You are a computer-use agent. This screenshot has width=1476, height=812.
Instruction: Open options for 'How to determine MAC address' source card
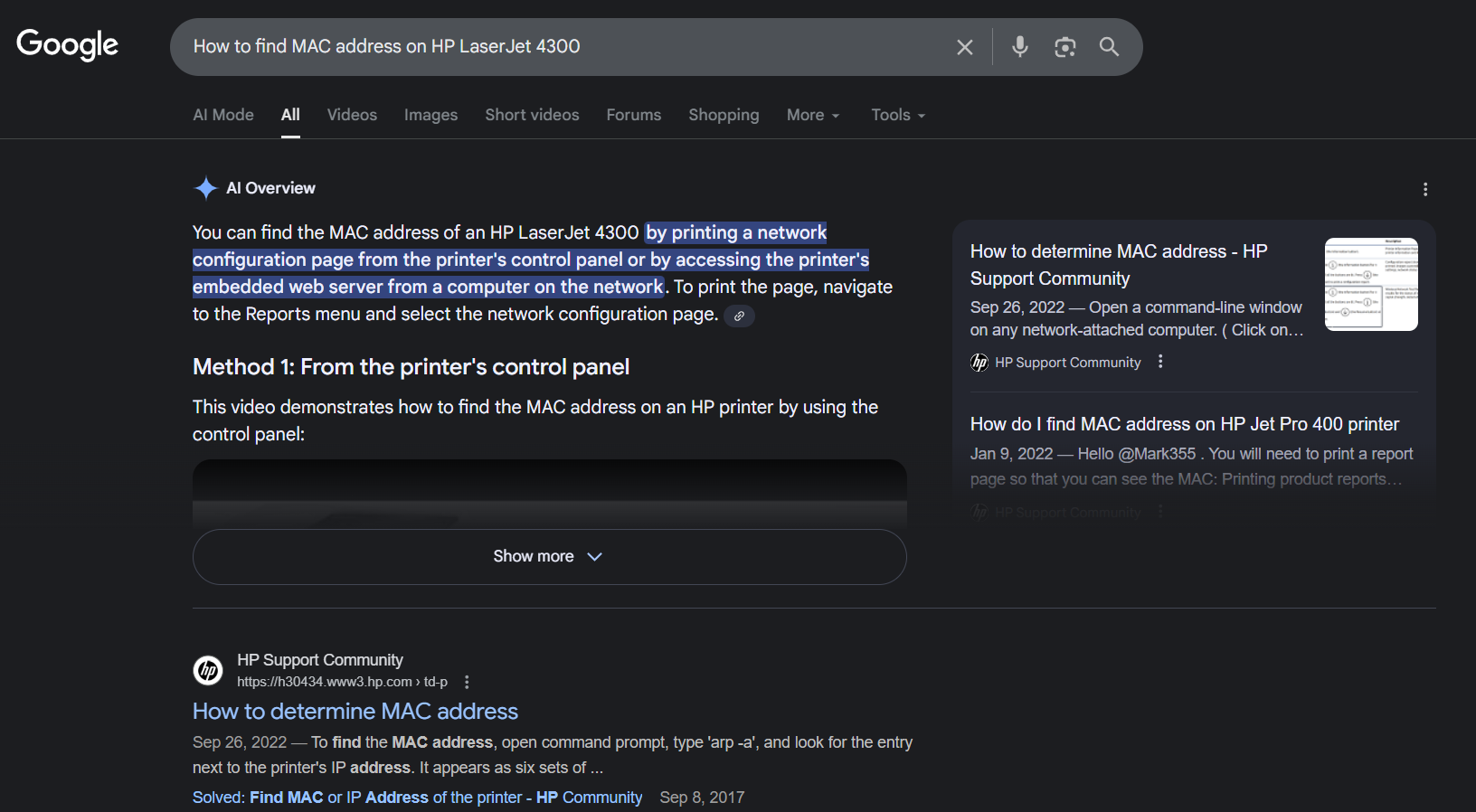[1160, 362]
